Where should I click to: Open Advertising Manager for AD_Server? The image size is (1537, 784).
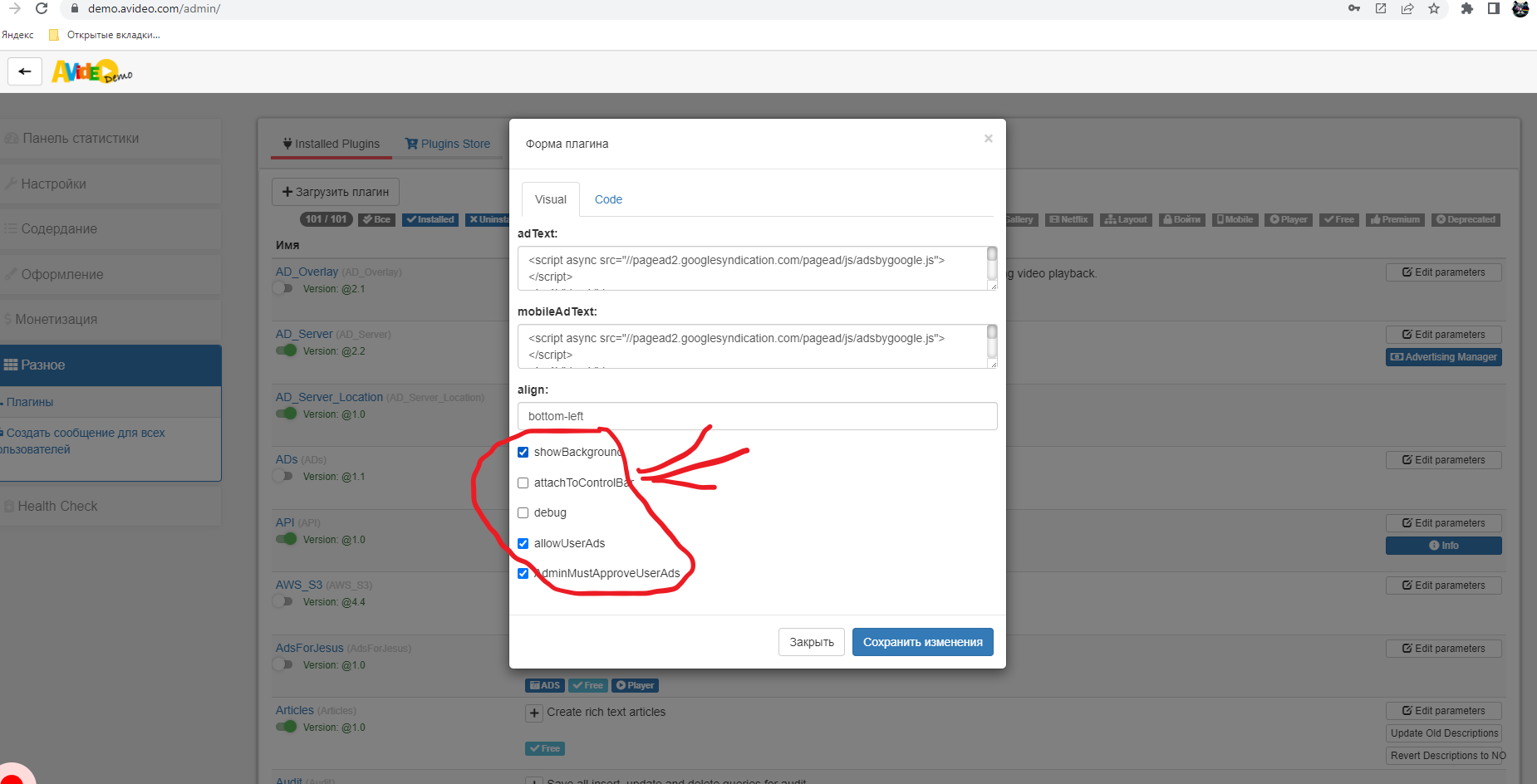[x=1443, y=357]
